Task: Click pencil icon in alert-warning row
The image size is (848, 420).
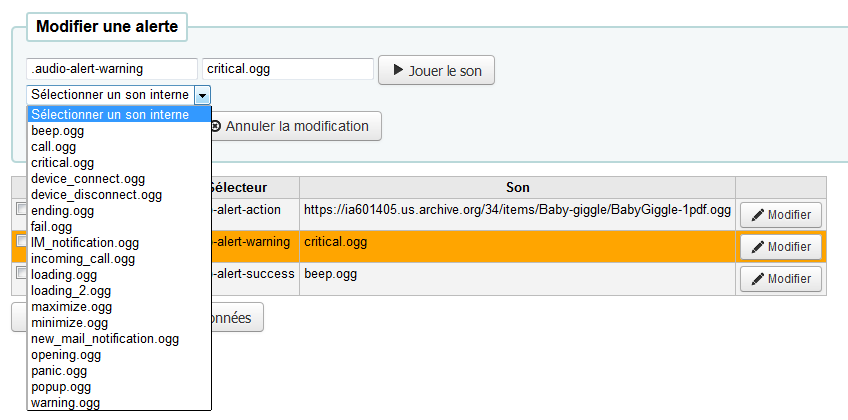Action: pos(757,247)
